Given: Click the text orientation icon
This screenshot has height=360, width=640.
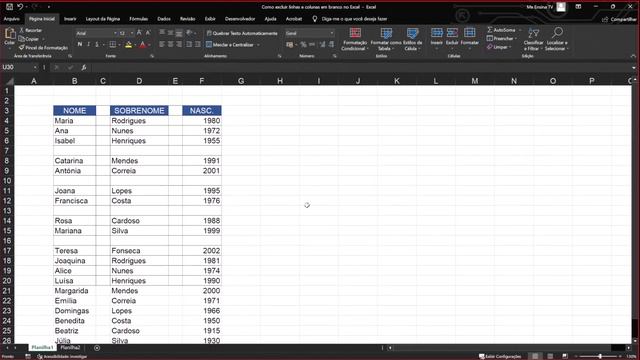Looking at the screenshot, I should click(x=189, y=33).
